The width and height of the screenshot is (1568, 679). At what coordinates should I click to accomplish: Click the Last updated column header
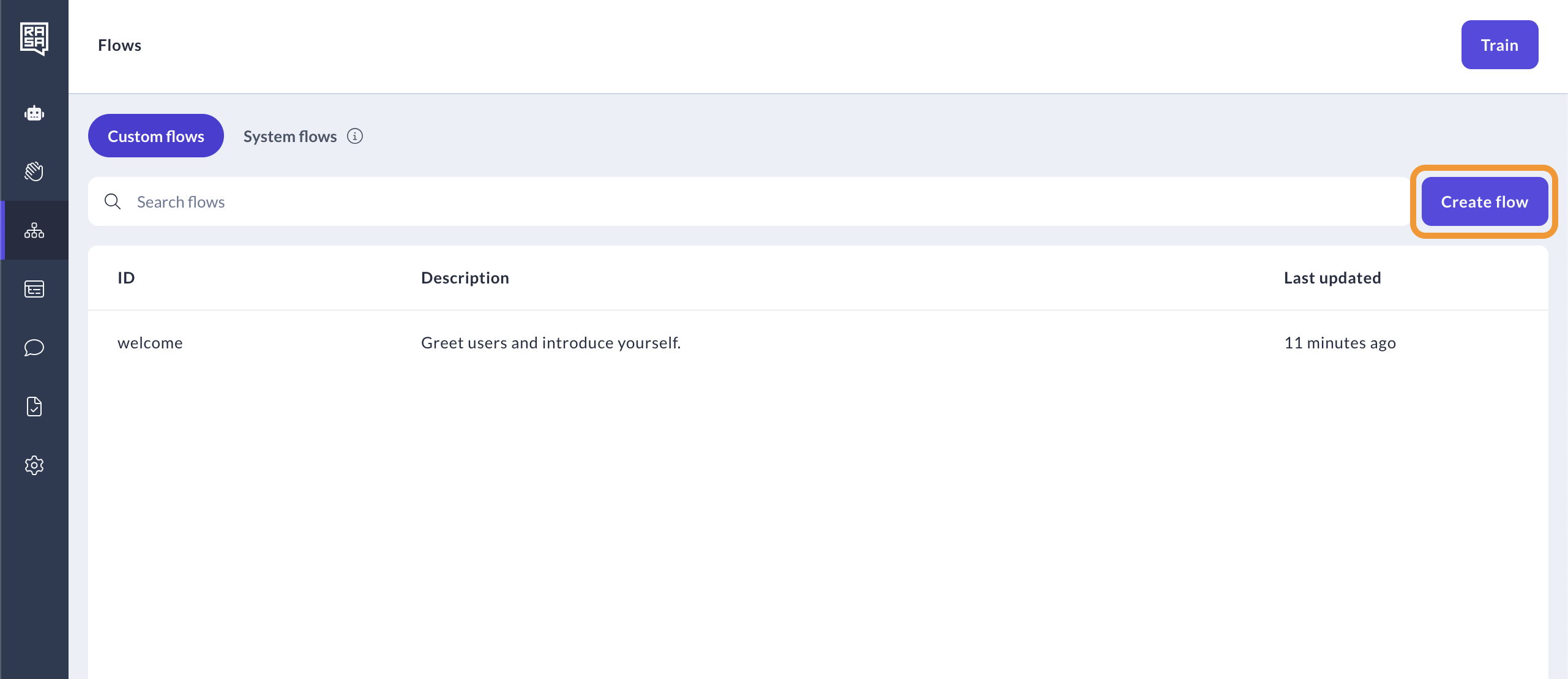click(x=1332, y=277)
